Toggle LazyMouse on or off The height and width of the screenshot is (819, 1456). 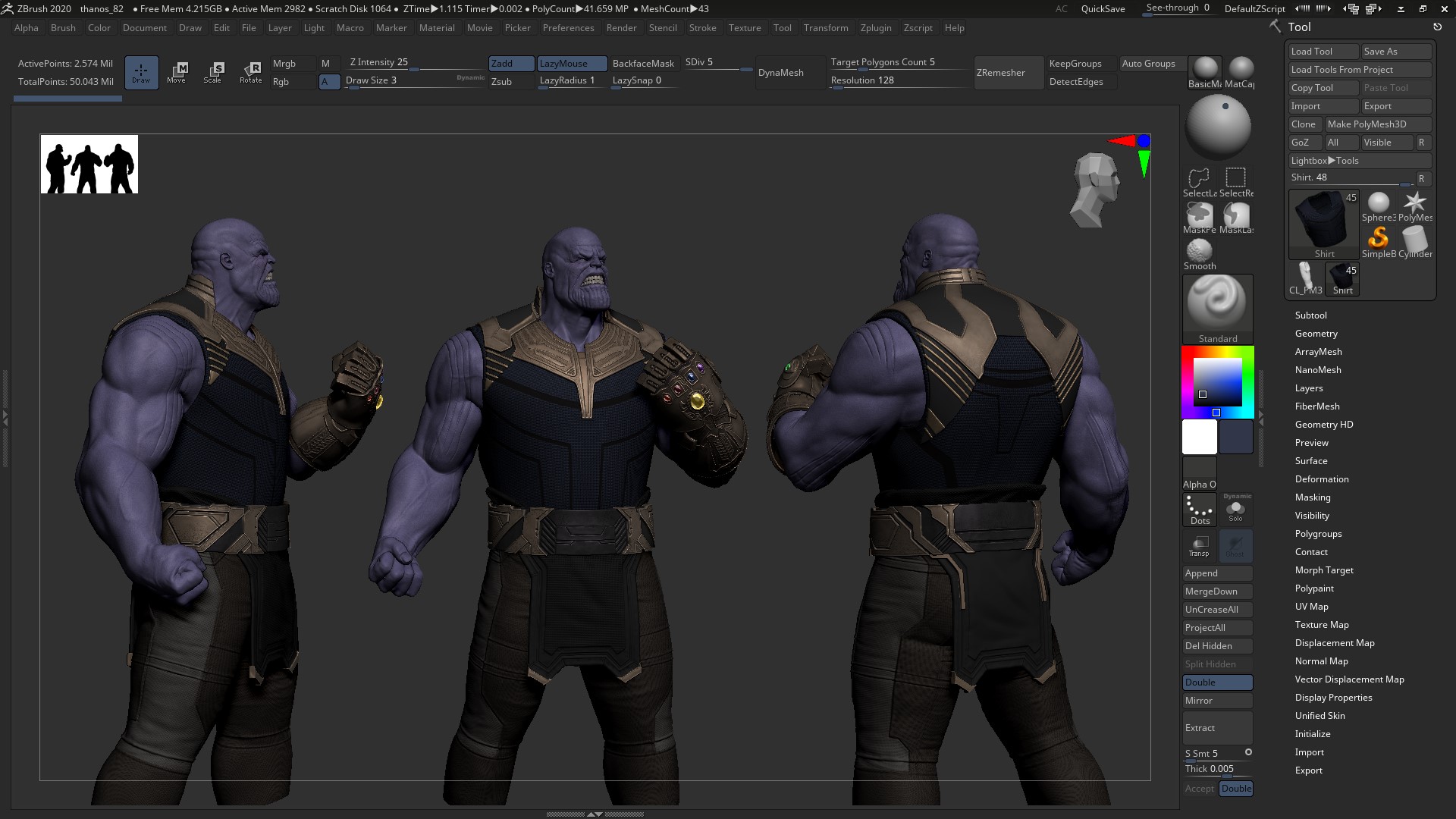[x=572, y=64]
